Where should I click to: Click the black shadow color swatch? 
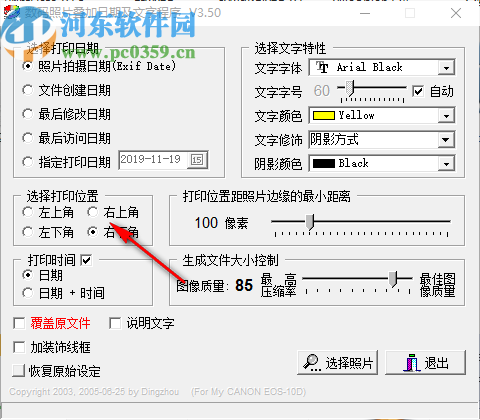click(x=323, y=164)
